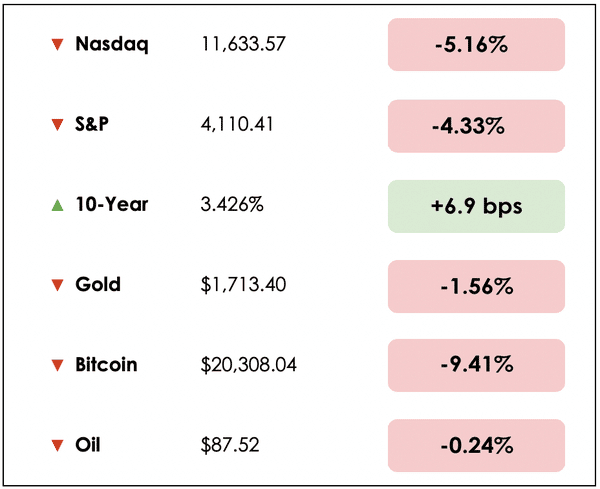Click the -5.16% change badge
The height and width of the screenshot is (489, 600).
pyautogui.click(x=476, y=45)
